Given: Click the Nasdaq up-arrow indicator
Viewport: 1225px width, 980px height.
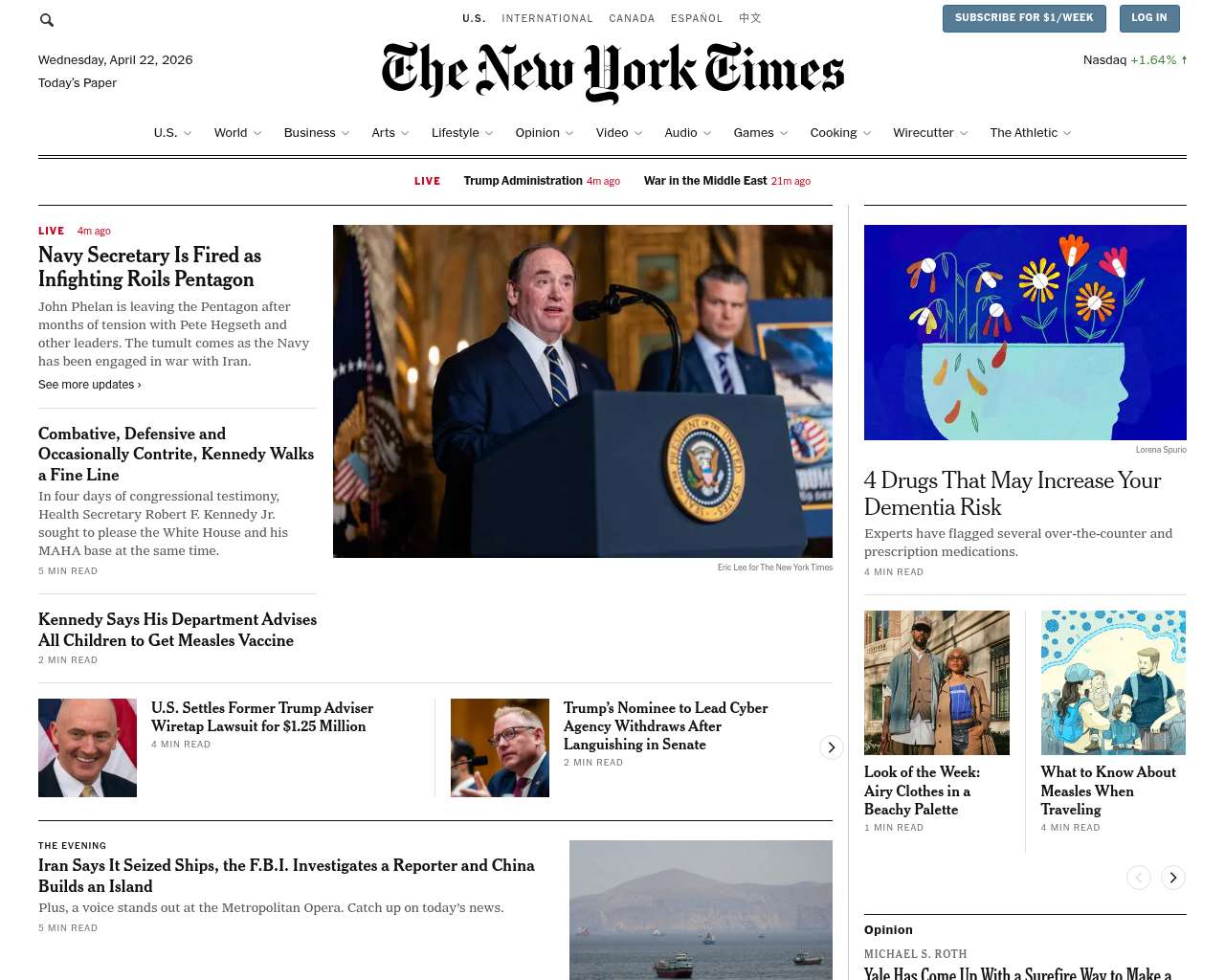Looking at the screenshot, I should [1184, 59].
